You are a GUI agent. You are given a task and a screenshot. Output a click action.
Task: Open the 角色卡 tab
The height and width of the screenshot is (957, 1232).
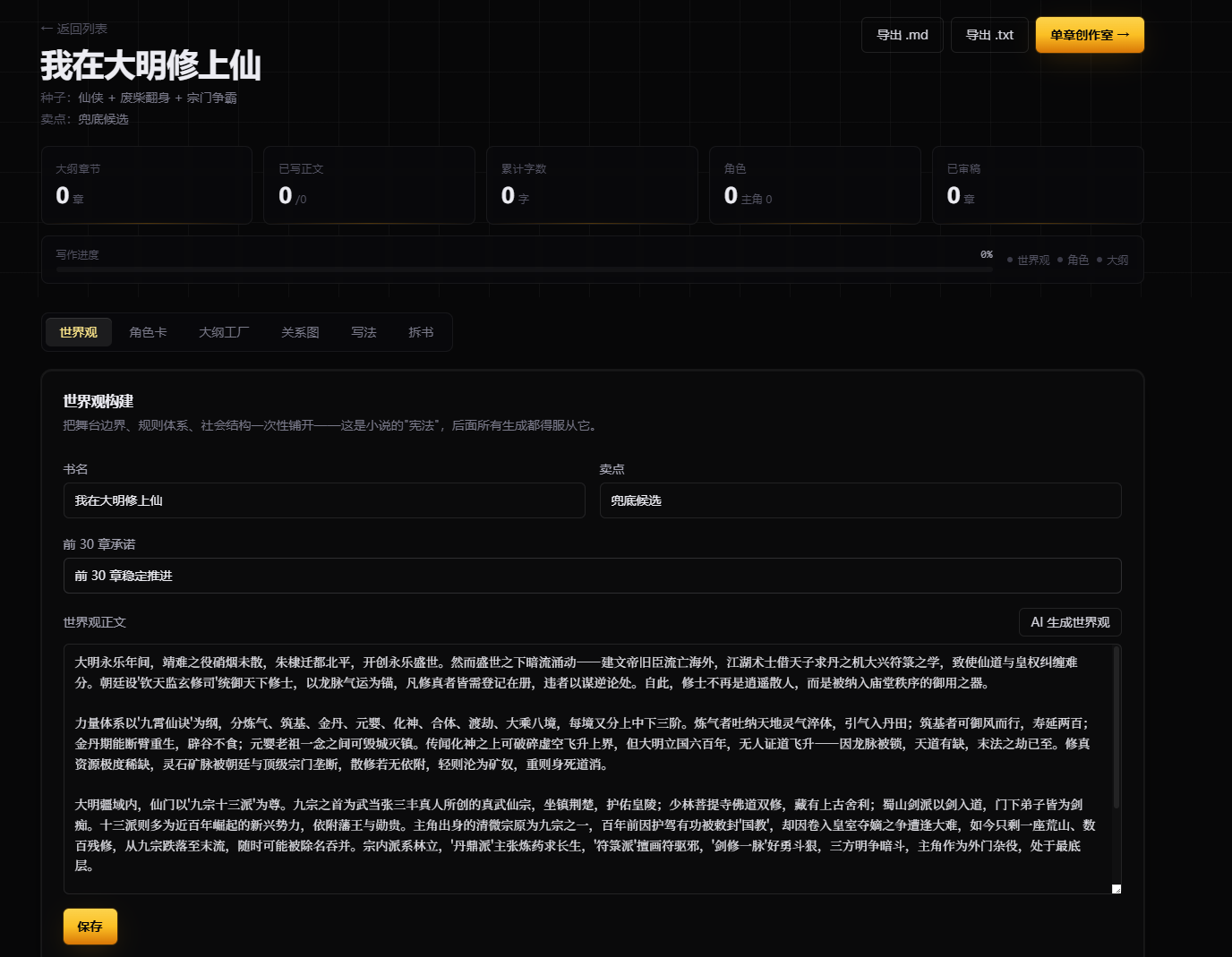click(x=148, y=332)
